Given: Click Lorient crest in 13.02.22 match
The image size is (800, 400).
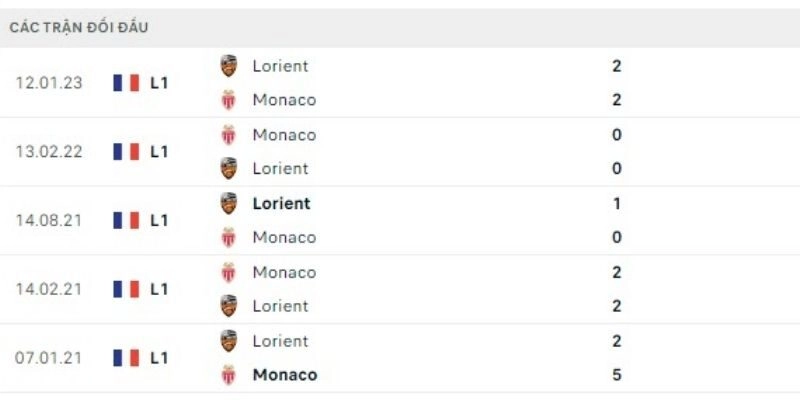Looking at the screenshot, I should [x=229, y=168].
